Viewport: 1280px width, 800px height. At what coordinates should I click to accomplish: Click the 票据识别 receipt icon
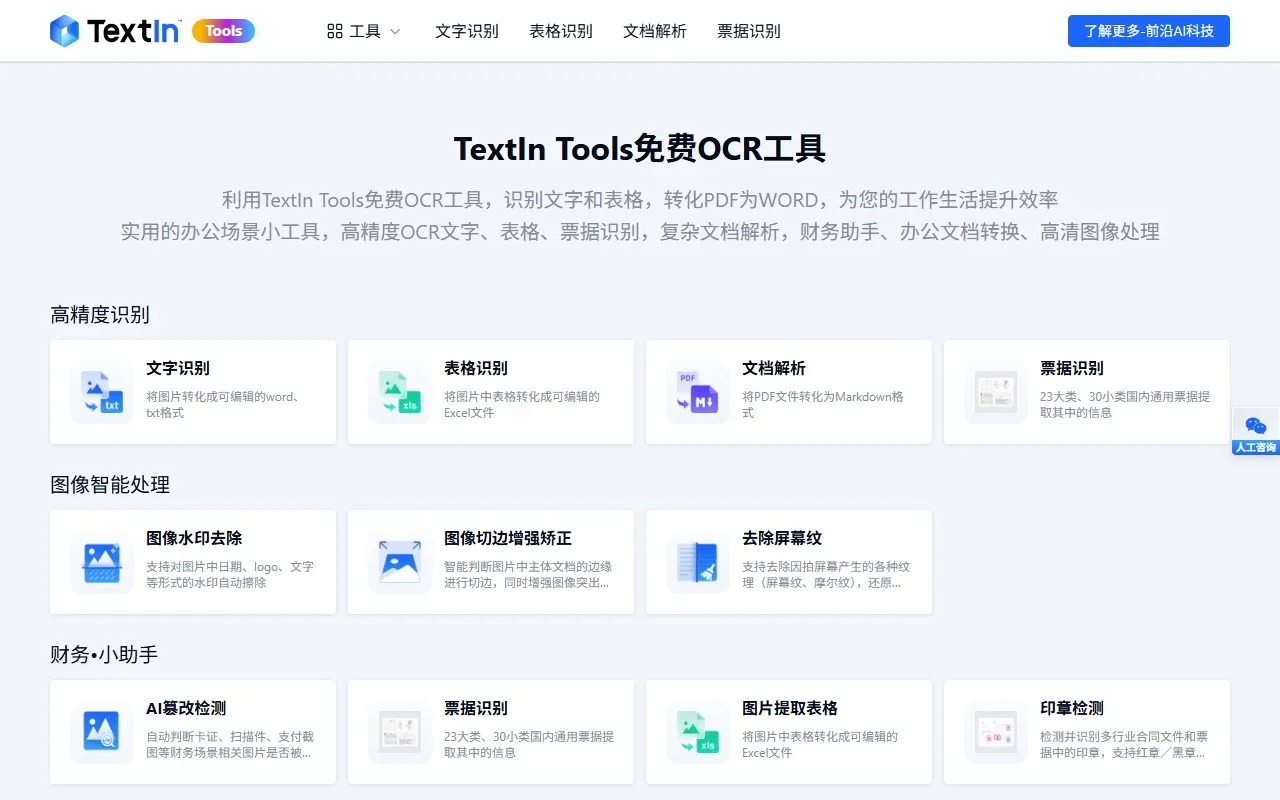coord(995,391)
